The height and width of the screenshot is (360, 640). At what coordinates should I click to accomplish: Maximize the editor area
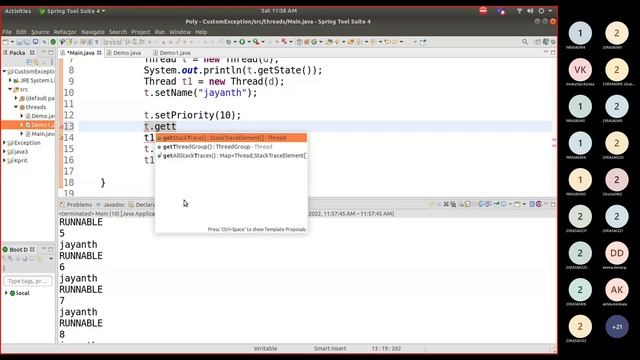pos(553,52)
